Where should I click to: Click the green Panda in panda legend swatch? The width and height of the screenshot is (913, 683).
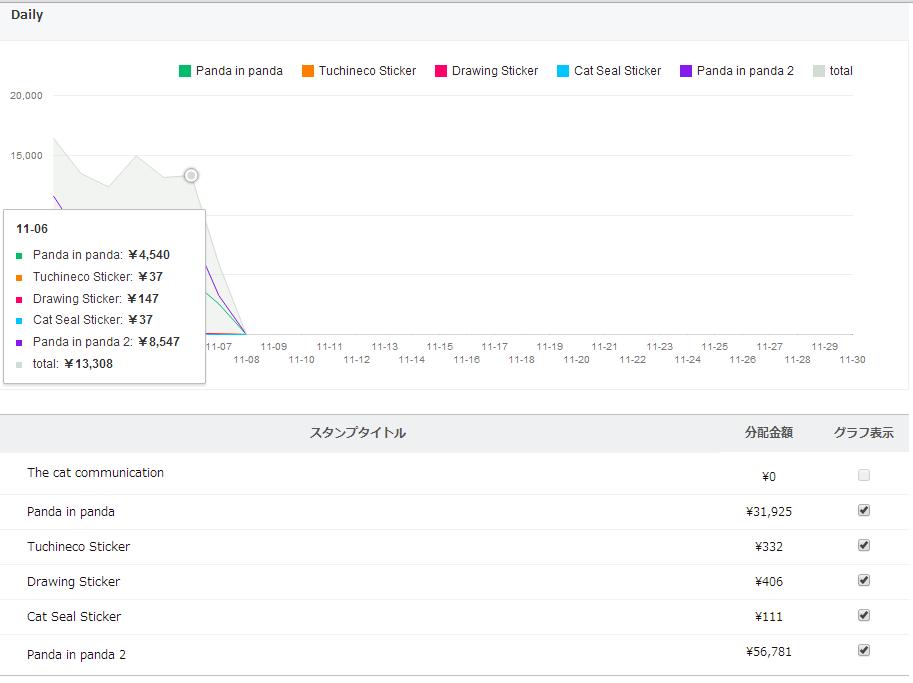(185, 71)
